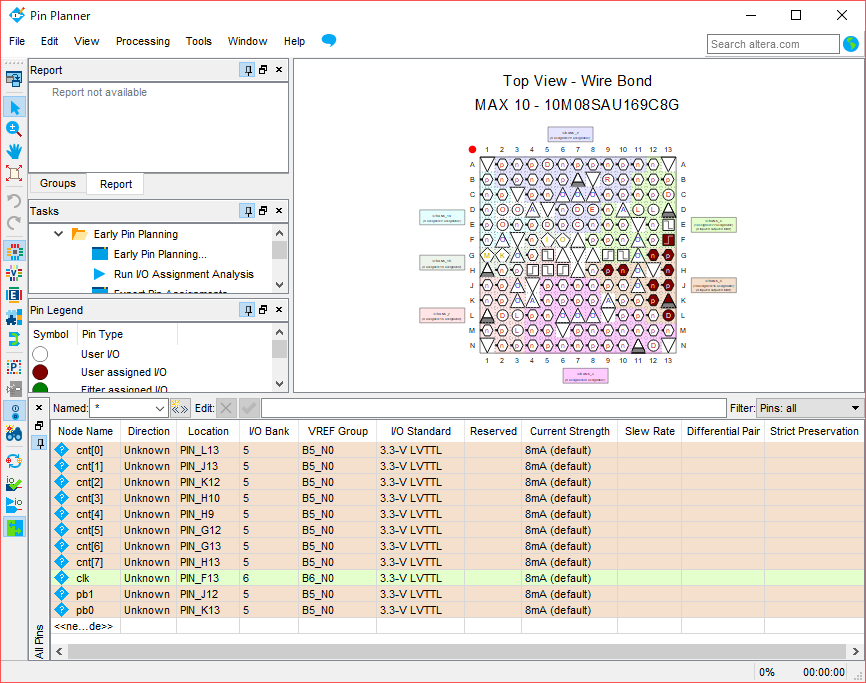
Task: Choose the blue hand pan tool
Action: 14,151
